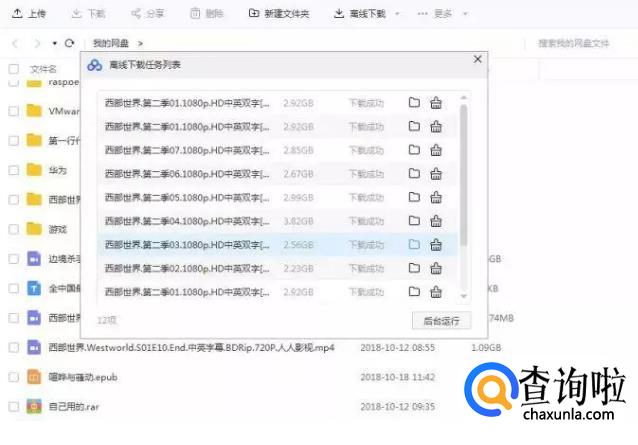The width and height of the screenshot is (638, 445).
Task: Clear the 第二季05 task record
Action: point(436,197)
